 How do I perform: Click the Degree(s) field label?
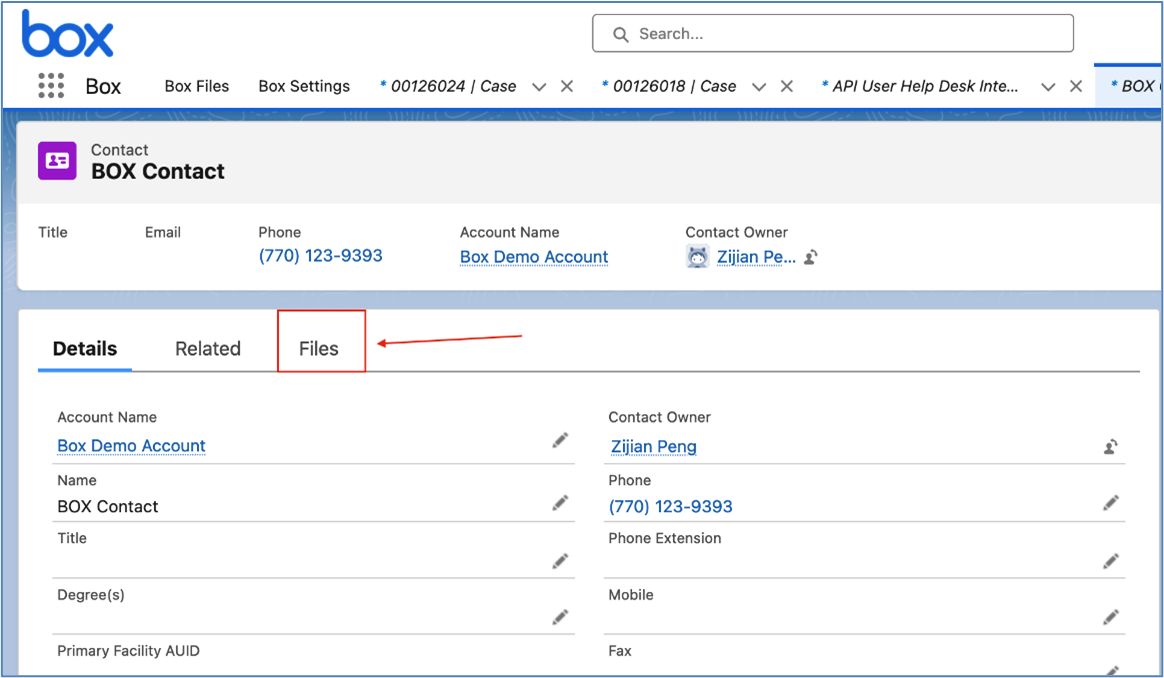91,595
